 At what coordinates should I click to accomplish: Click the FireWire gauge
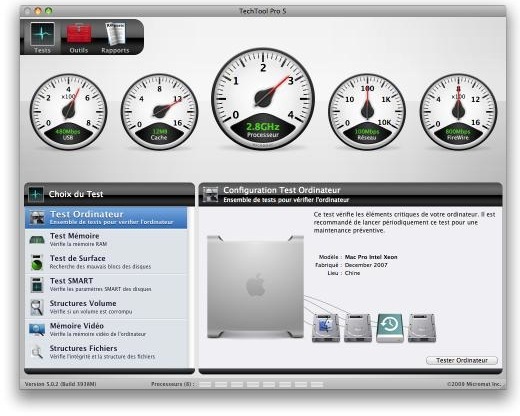point(458,112)
